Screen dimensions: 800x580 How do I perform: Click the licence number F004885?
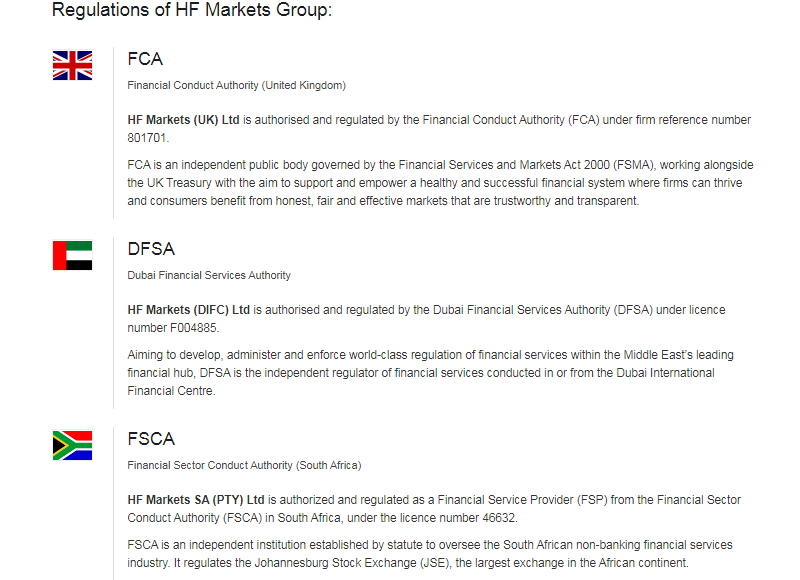(193, 328)
